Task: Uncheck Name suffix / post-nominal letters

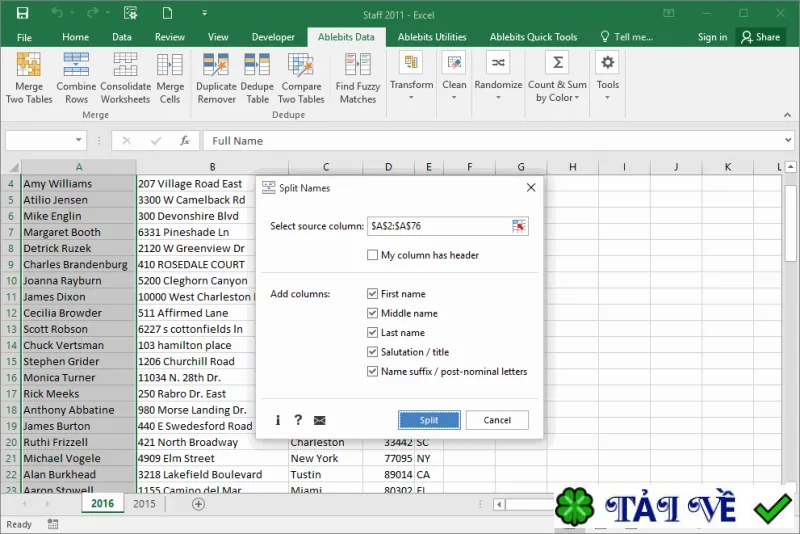Action: tap(372, 371)
